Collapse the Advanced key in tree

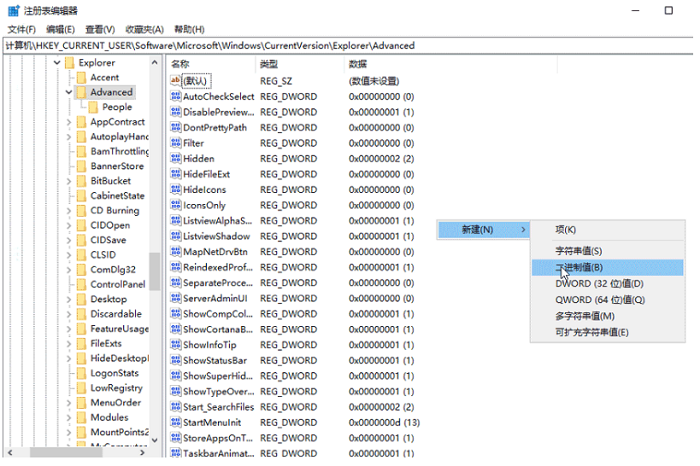68,92
